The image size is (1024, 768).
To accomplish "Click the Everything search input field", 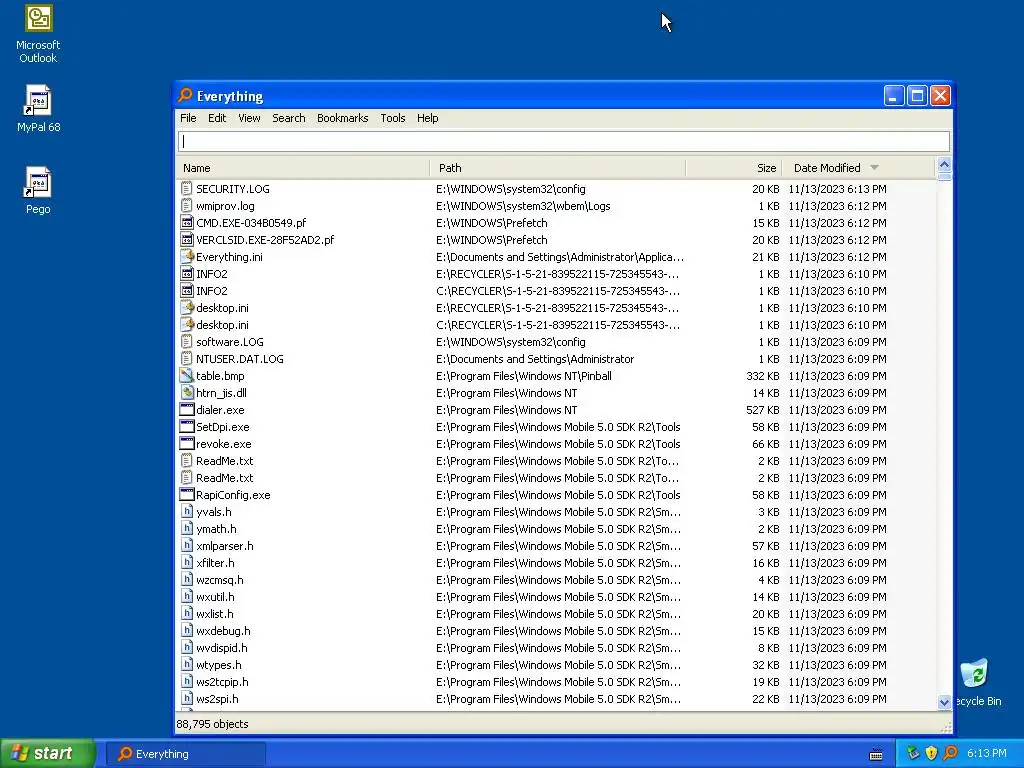I will [564, 141].
